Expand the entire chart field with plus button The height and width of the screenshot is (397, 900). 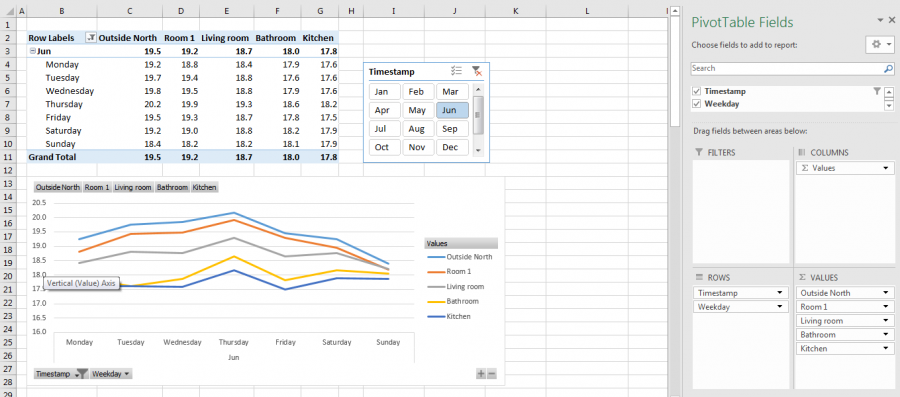pyautogui.click(x=481, y=374)
